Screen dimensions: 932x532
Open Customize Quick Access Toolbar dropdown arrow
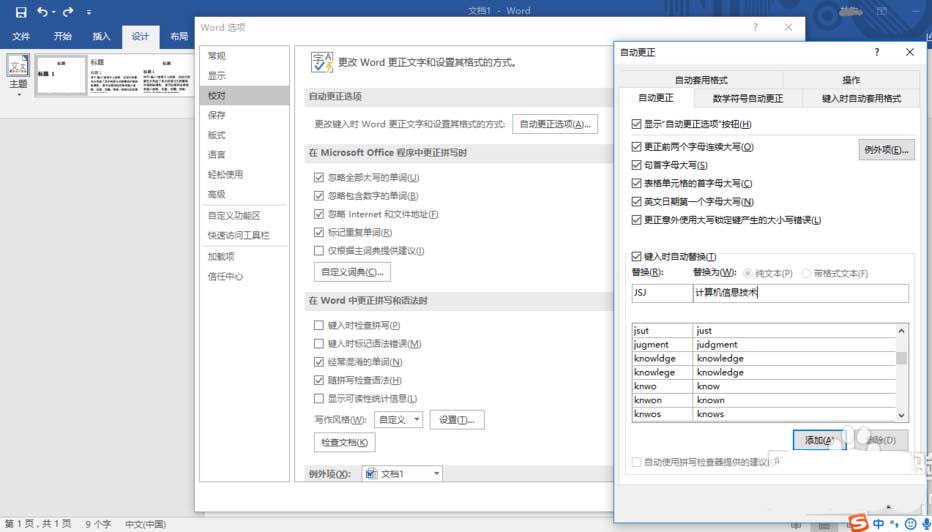coord(89,12)
